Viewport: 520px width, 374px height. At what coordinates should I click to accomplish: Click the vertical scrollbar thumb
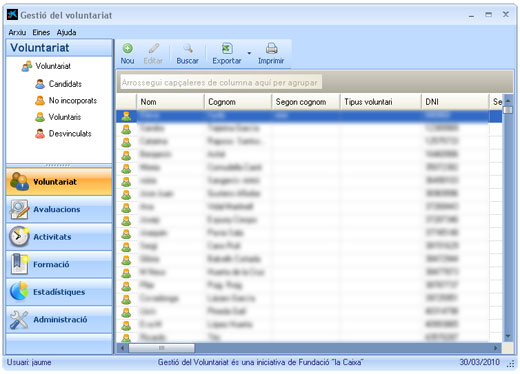pyautogui.click(x=508, y=110)
